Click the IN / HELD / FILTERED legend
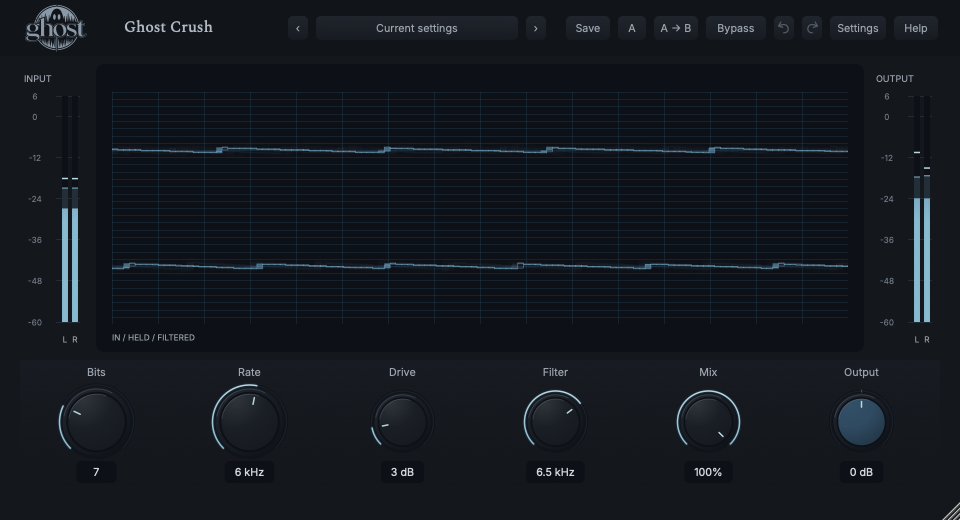This screenshot has width=960, height=520. click(153, 337)
